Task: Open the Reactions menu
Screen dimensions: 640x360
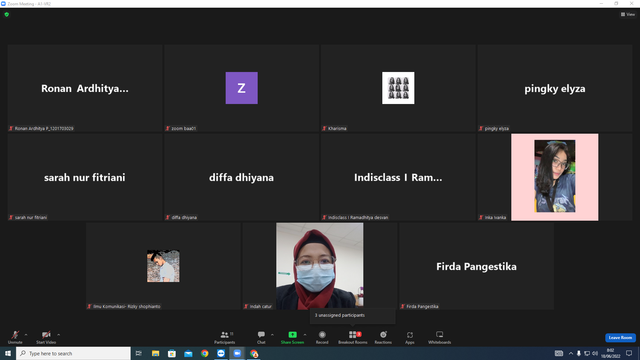Action: pyautogui.click(x=383, y=337)
